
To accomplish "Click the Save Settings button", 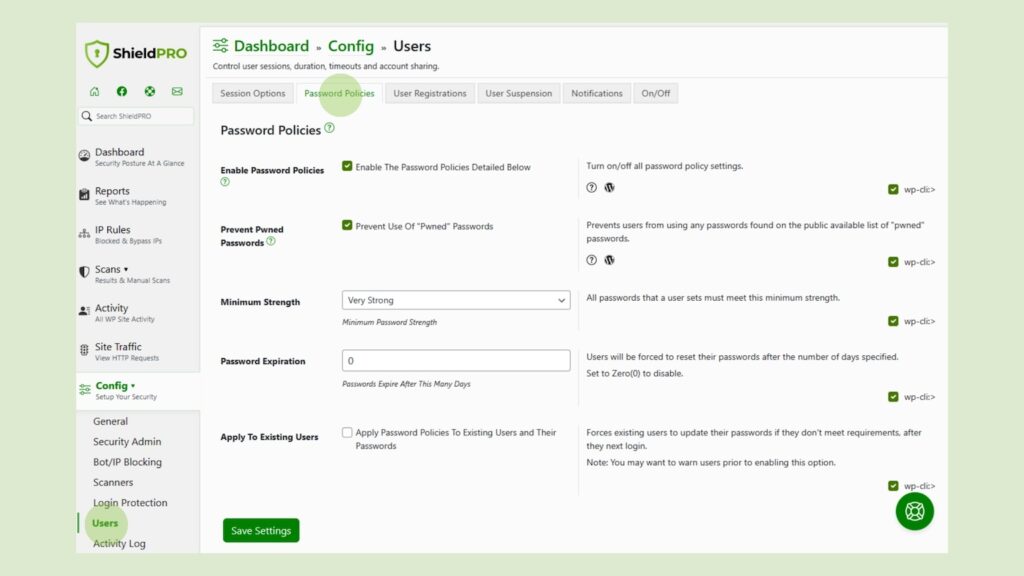I will [260, 530].
